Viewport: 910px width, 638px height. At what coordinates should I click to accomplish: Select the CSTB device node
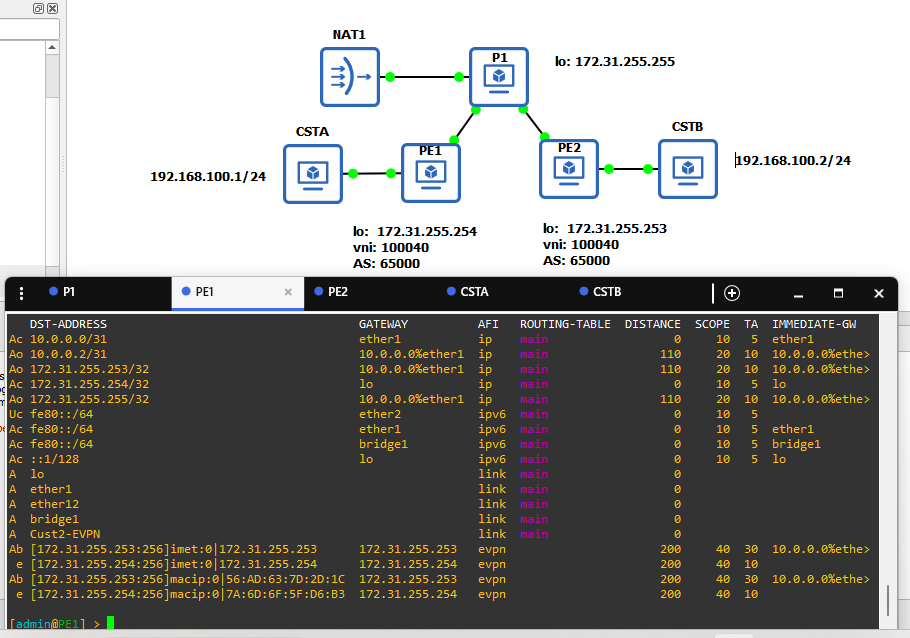pyautogui.click(x=688, y=169)
